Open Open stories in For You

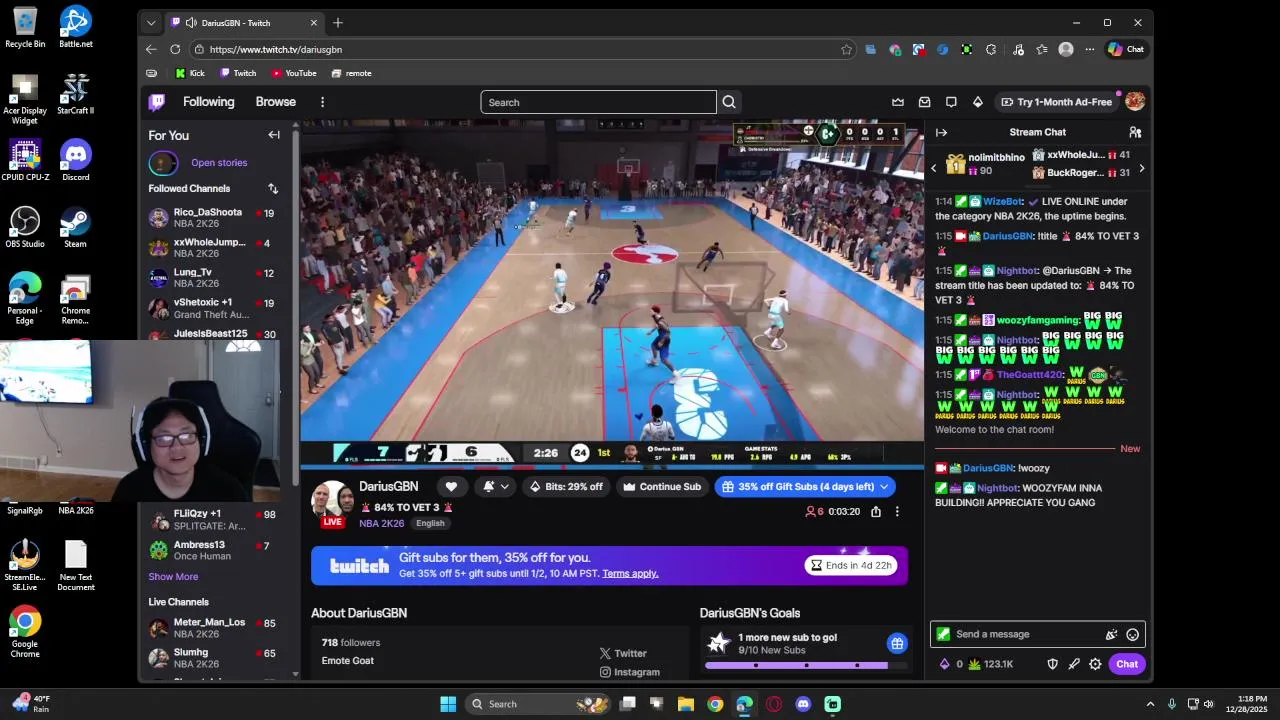point(219,163)
